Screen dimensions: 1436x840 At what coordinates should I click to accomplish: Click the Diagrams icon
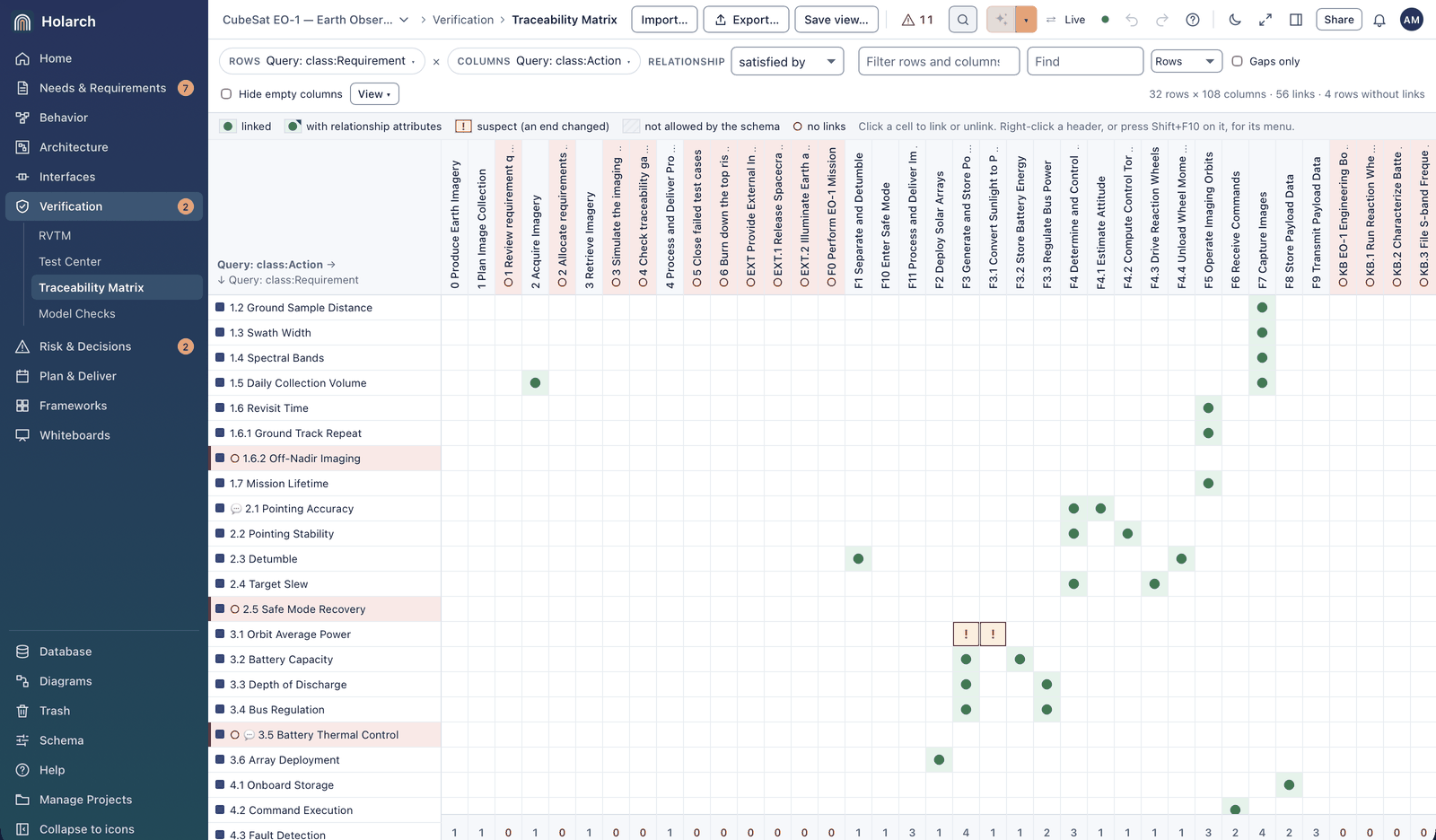[x=22, y=681]
